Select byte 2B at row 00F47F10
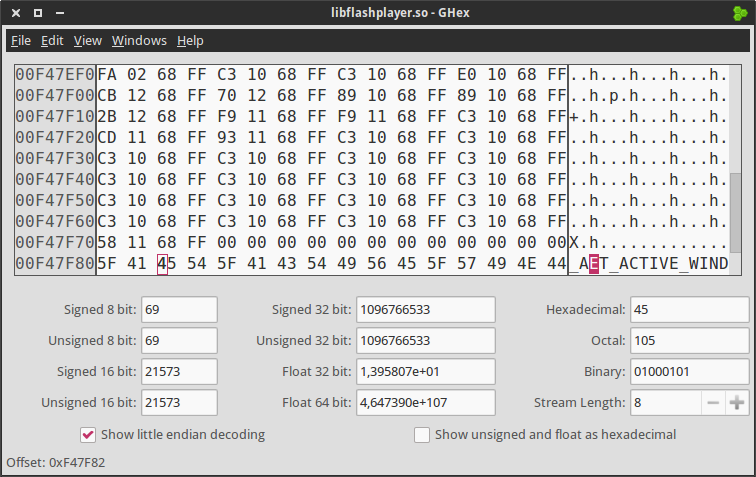Viewport: 756px width, 477px height. (x=107, y=117)
